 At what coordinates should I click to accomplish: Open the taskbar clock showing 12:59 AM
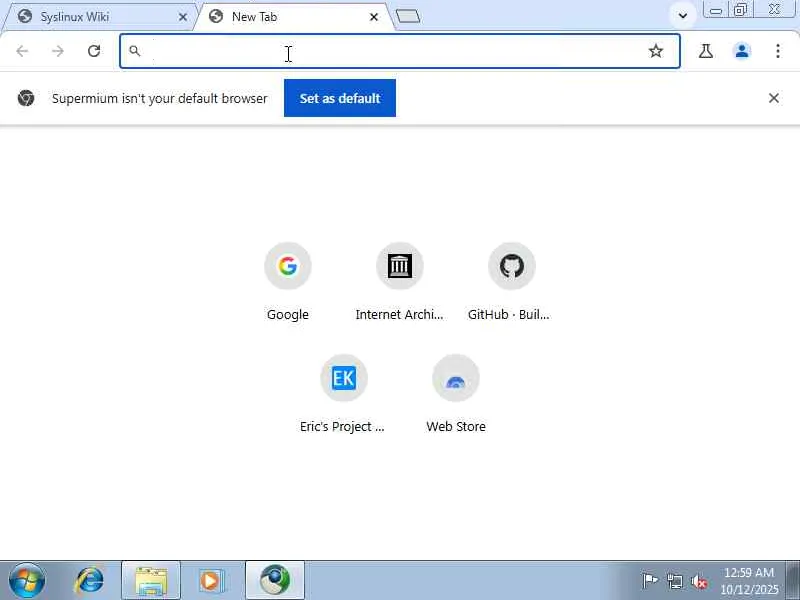tap(749, 581)
